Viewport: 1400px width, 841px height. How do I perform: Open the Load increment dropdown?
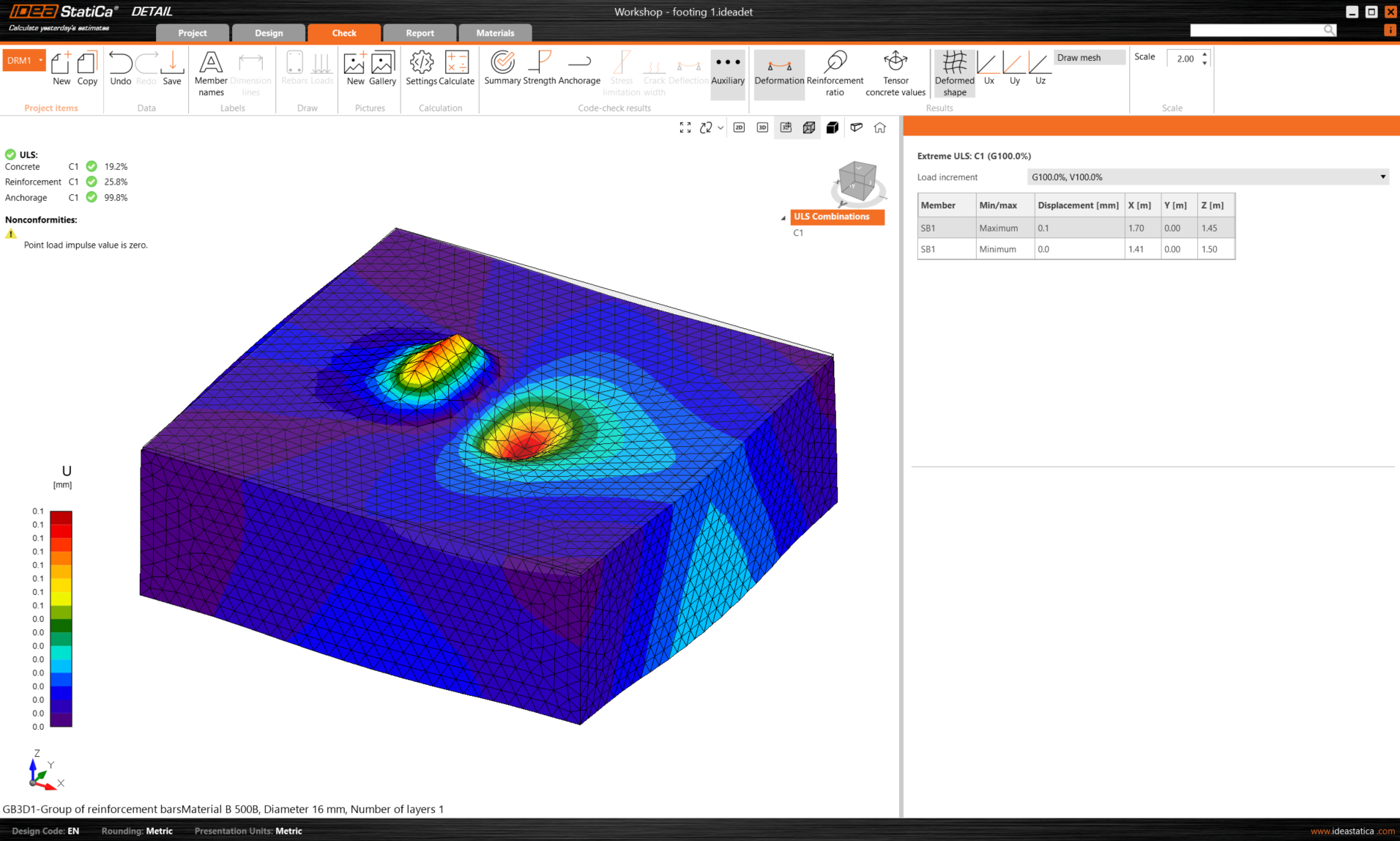(x=1207, y=177)
